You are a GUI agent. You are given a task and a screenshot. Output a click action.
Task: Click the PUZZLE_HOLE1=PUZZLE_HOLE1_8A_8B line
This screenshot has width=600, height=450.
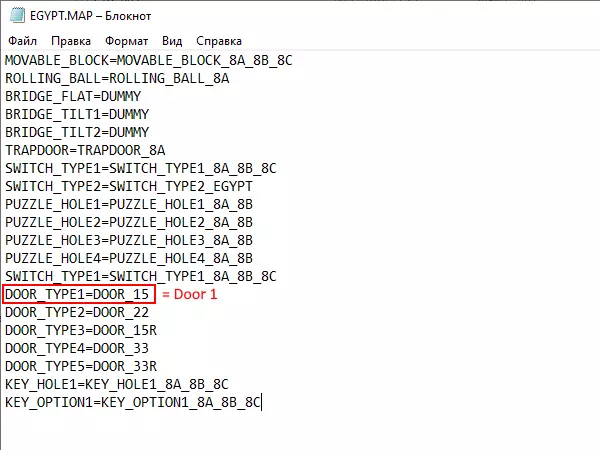tap(129, 204)
